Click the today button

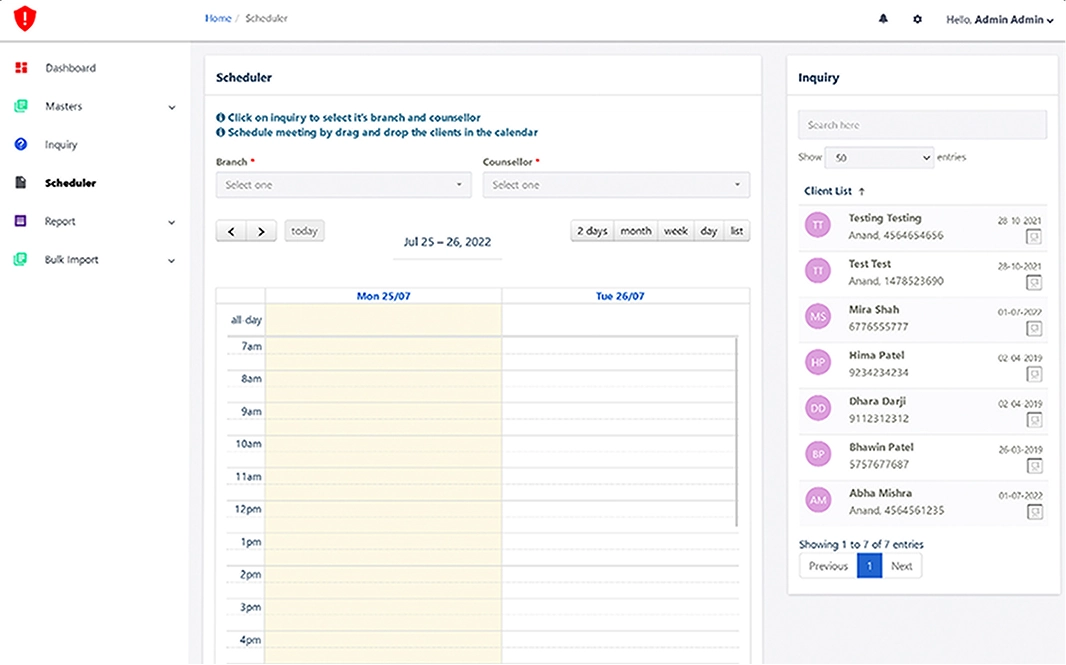point(304,231)
